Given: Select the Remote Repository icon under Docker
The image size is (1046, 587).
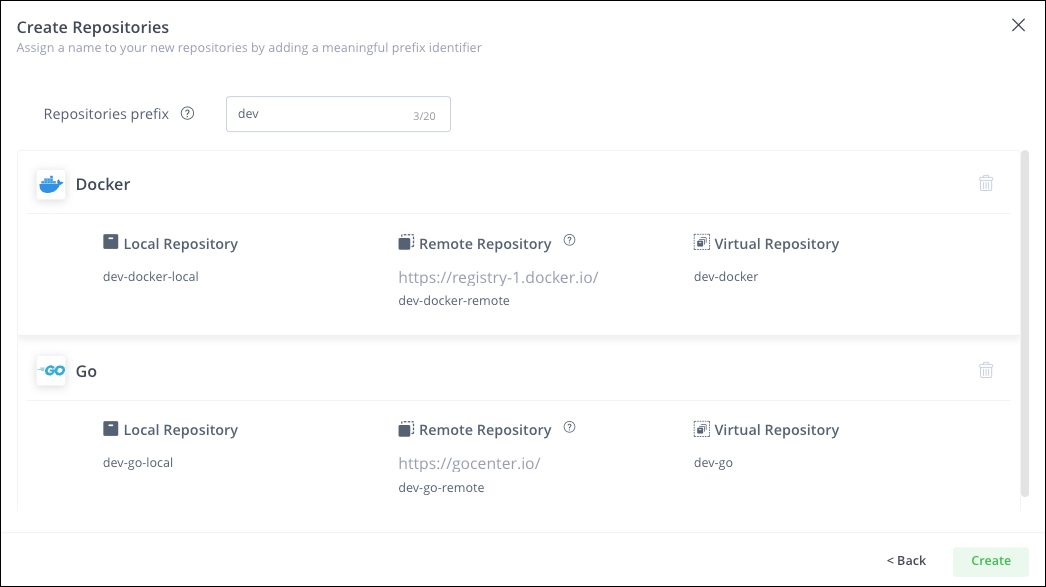Looking at the screenshot, I should point(405,242).
